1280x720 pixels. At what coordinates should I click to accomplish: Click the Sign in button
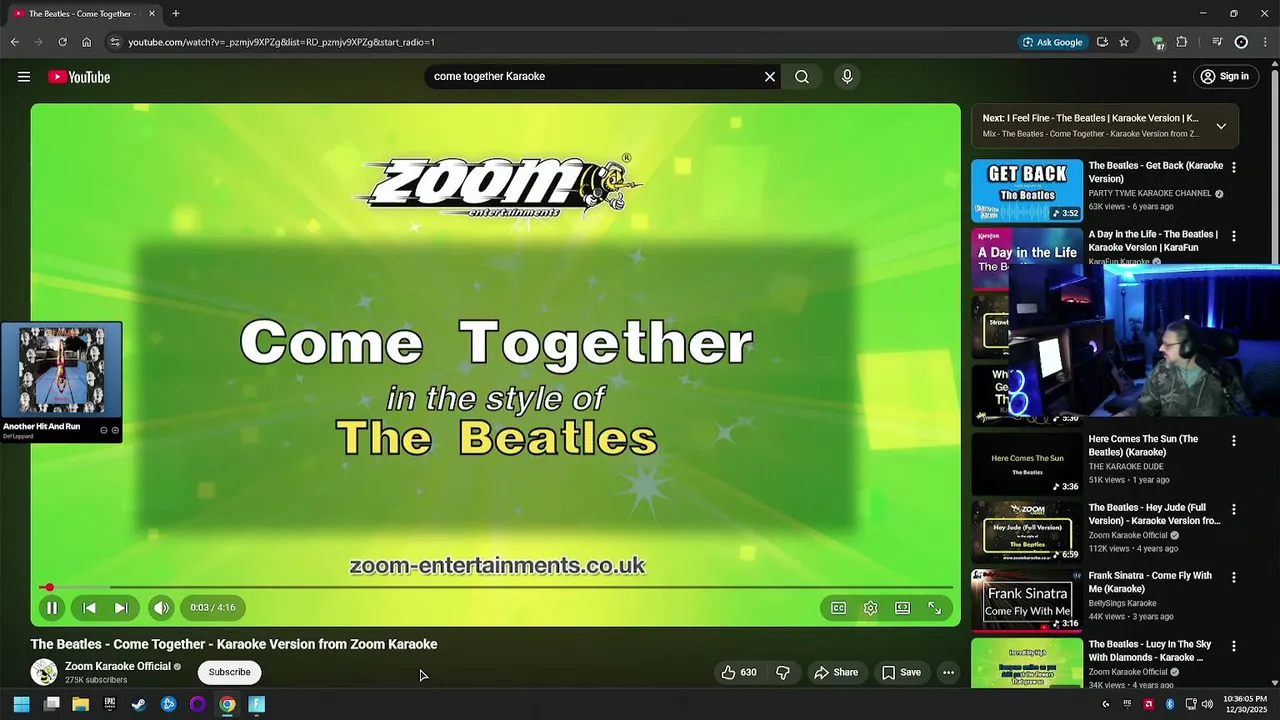(x=1224, y=77)
